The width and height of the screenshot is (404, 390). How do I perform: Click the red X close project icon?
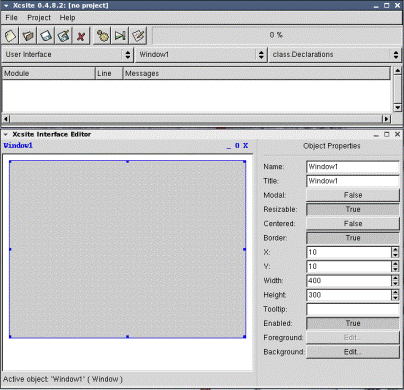(81, 35)
